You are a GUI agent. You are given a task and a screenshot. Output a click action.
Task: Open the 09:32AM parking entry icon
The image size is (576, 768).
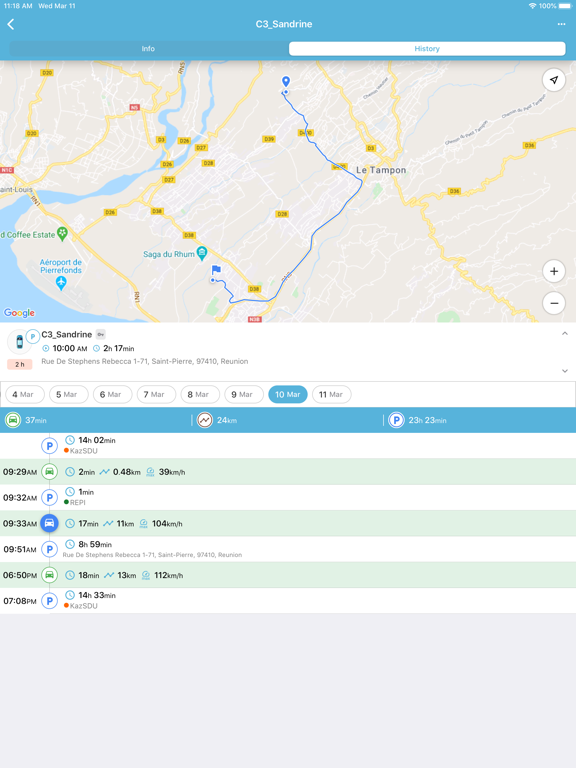(49, 498)
